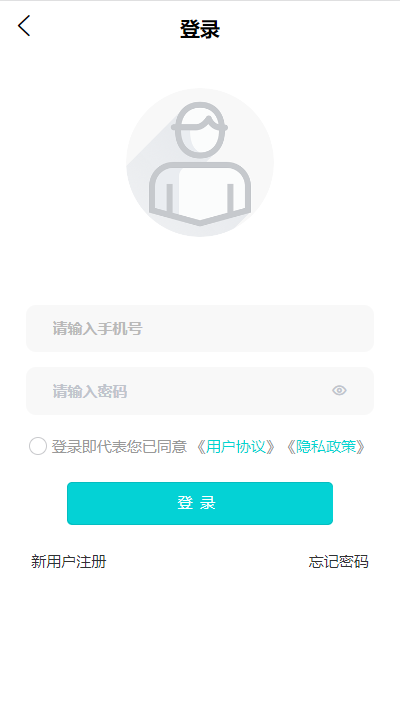Focus the 请输入手机号 phone field

click(x=200, y=328)
